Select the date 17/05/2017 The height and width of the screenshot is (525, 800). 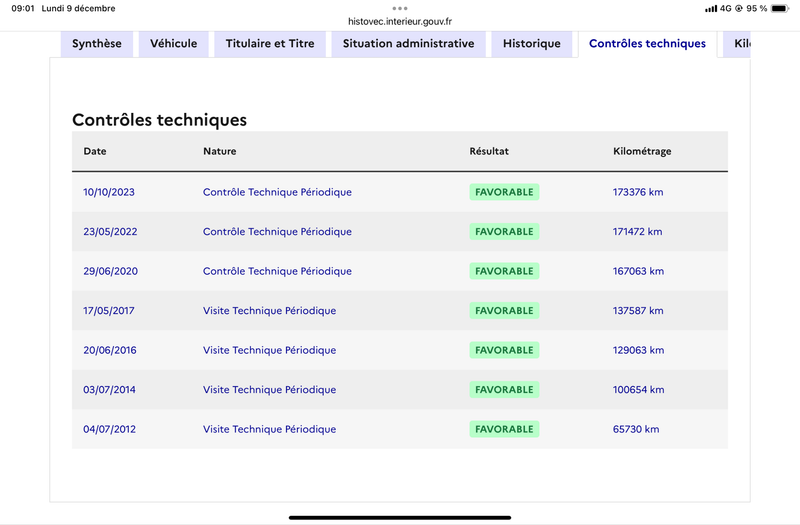[x=109, y=311]
